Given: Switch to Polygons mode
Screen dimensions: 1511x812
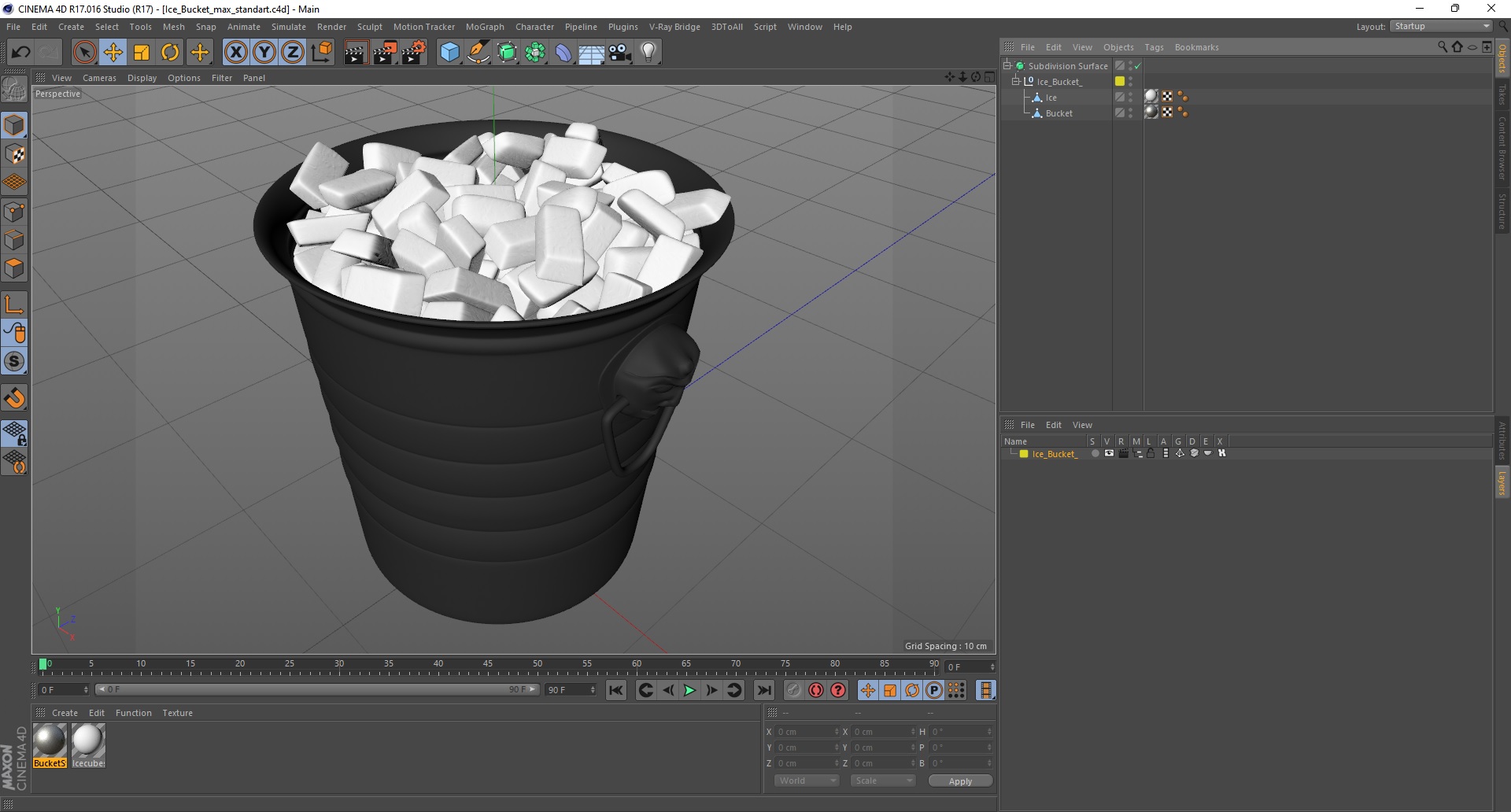Looking at the screenshot, I should click(14, 268).
